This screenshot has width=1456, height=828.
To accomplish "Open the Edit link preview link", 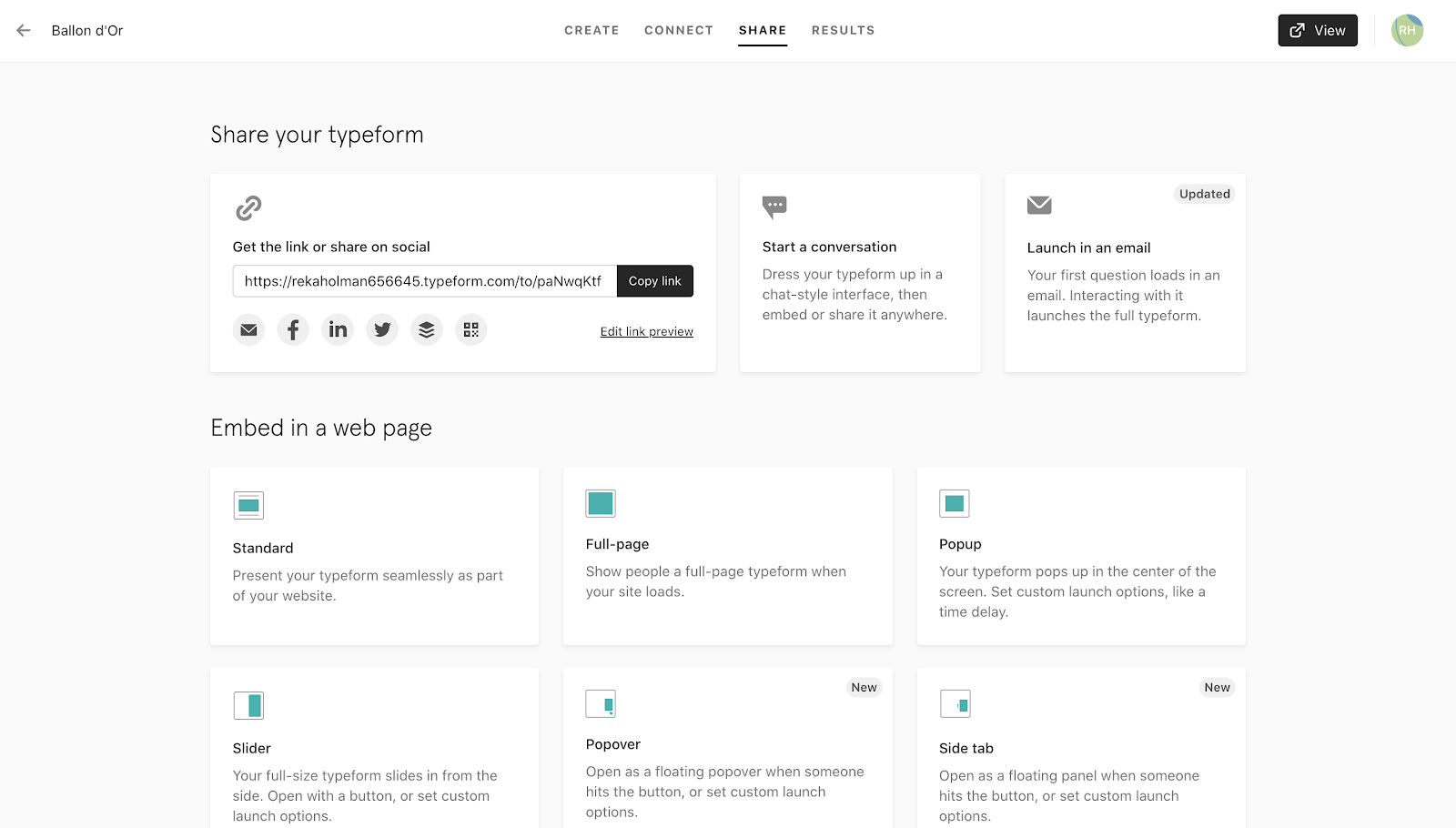I will (x=647, y=332).
